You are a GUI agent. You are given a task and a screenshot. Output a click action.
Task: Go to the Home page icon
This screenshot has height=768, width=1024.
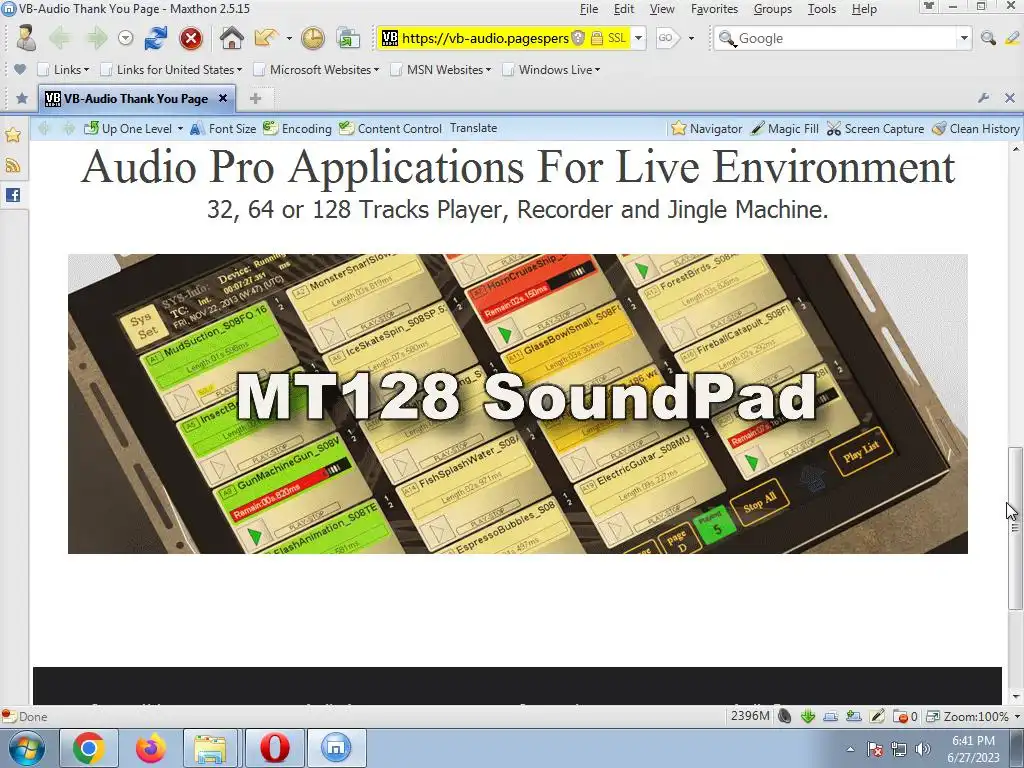(231, 38)
